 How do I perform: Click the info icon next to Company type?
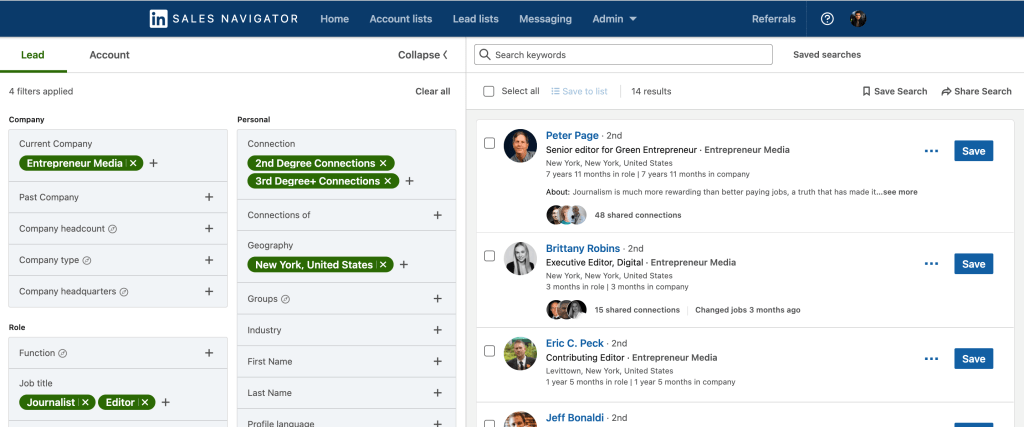(x=87, y=261)
